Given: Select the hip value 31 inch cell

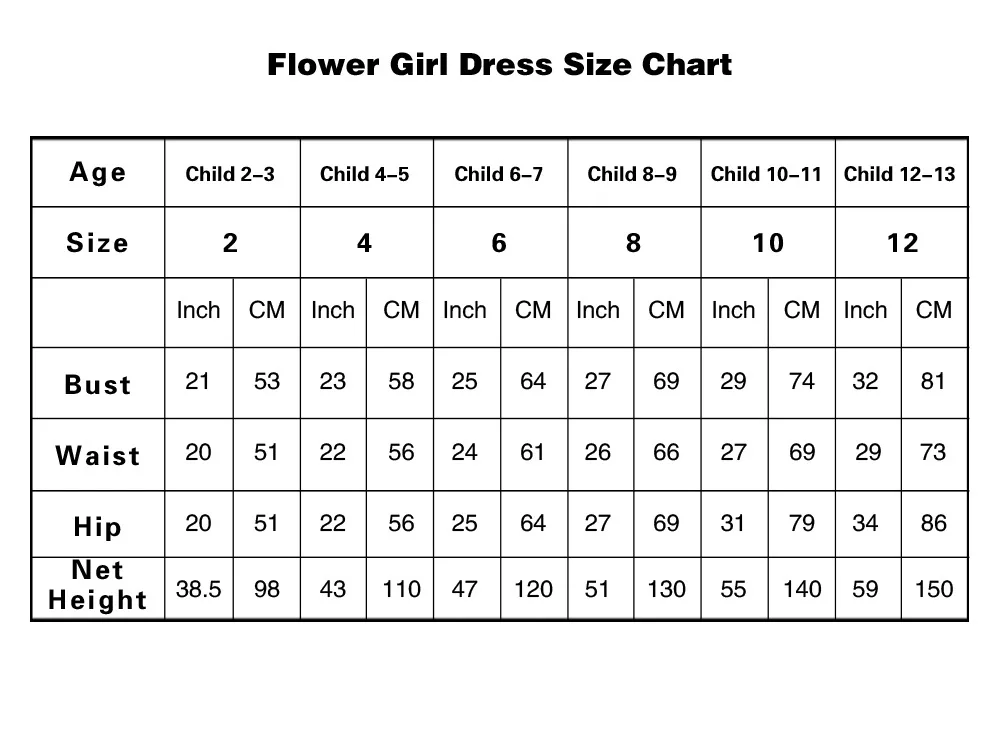Looking at the screenshot, I should coord(733,523).
